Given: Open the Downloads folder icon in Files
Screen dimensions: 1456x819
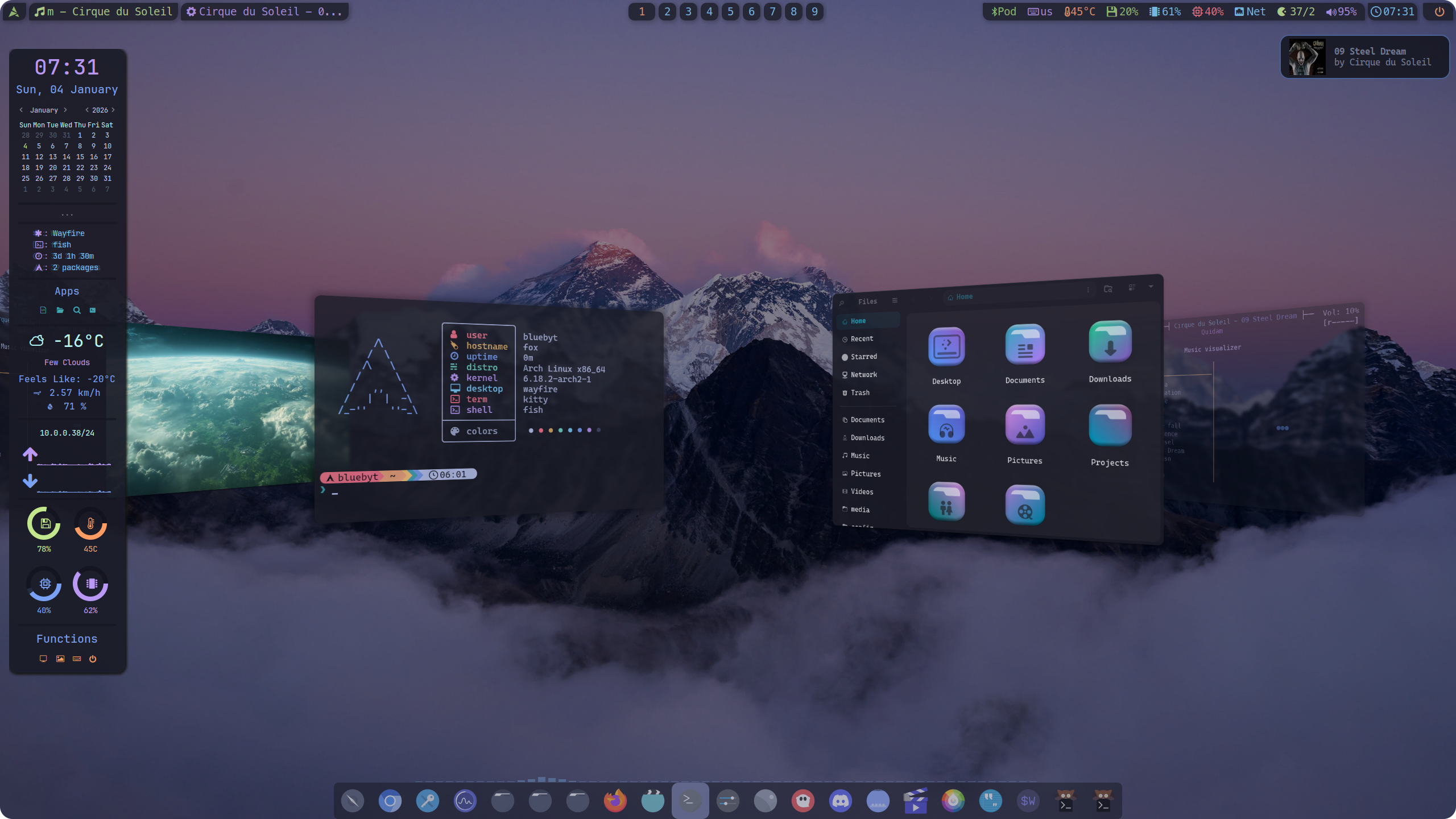Looking at the screenshot, I should pyautogui.click(x=1110, y=342).
